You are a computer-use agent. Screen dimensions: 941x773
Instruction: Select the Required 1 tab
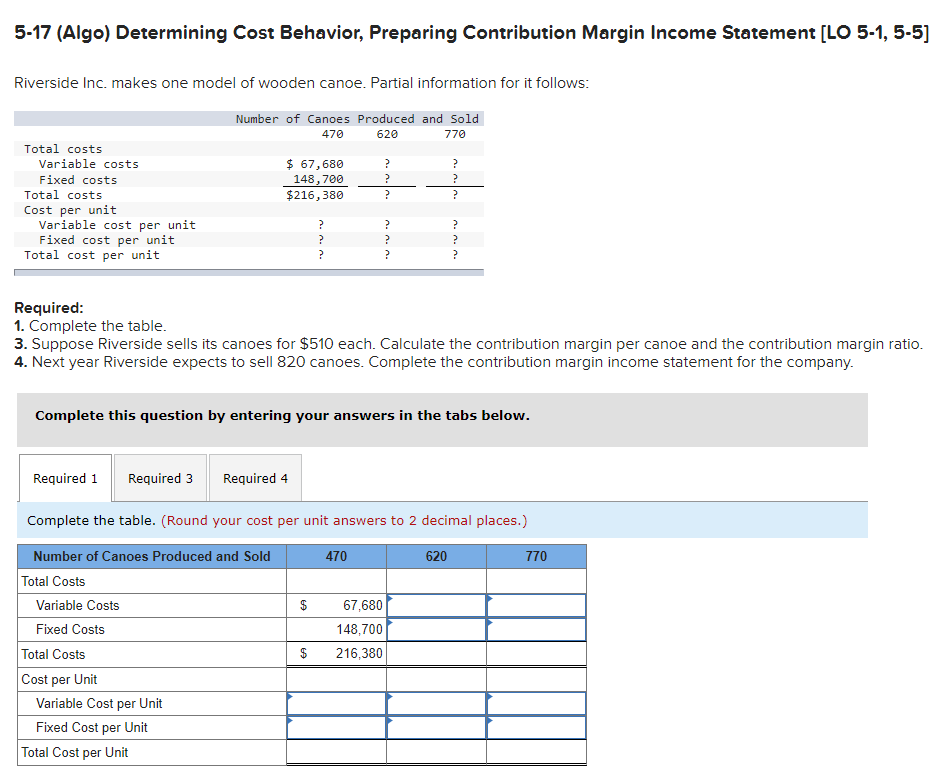pos(64,477)
